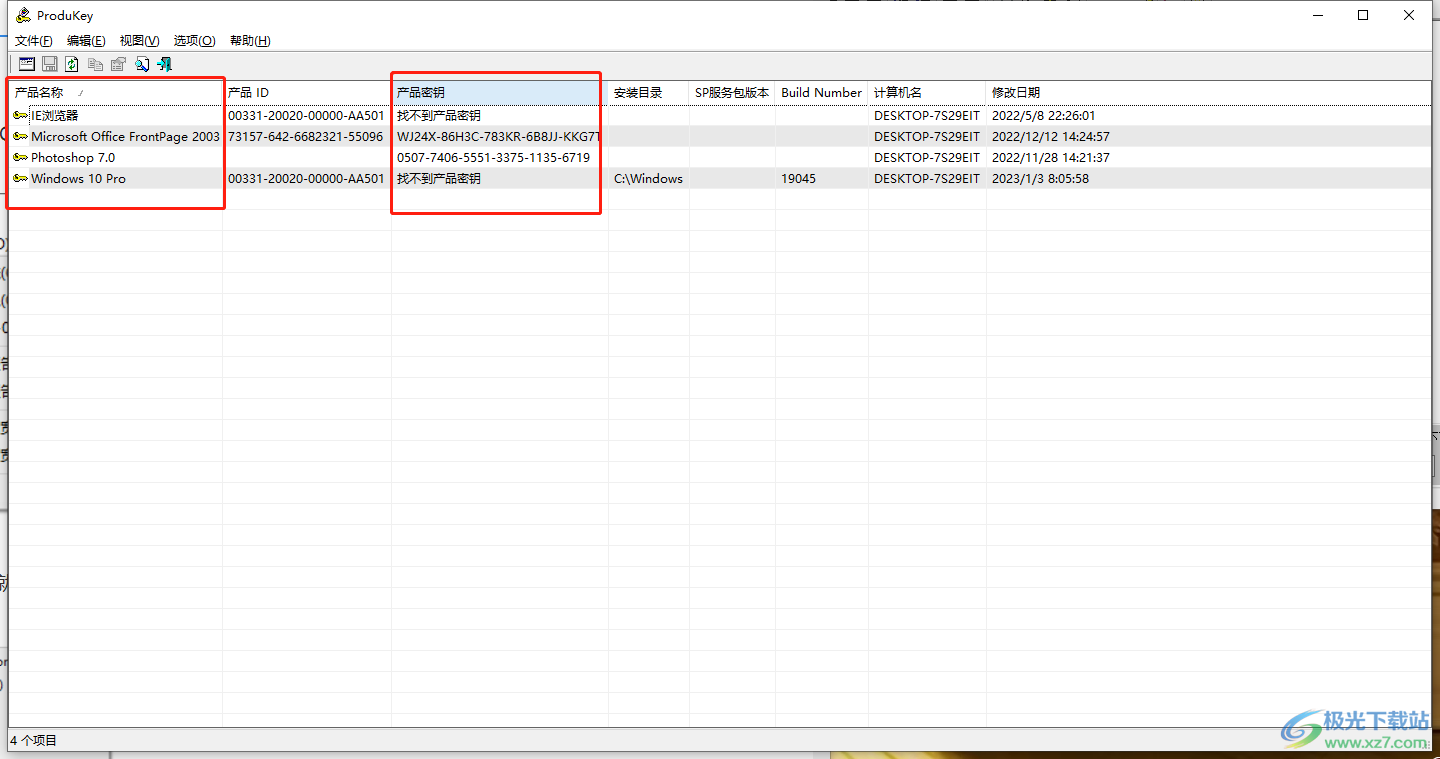Viewport: 1440px width, 759px height.
Task: Click the FrontPage key starting WJ24X-86H3C
Action: [499, 136]
